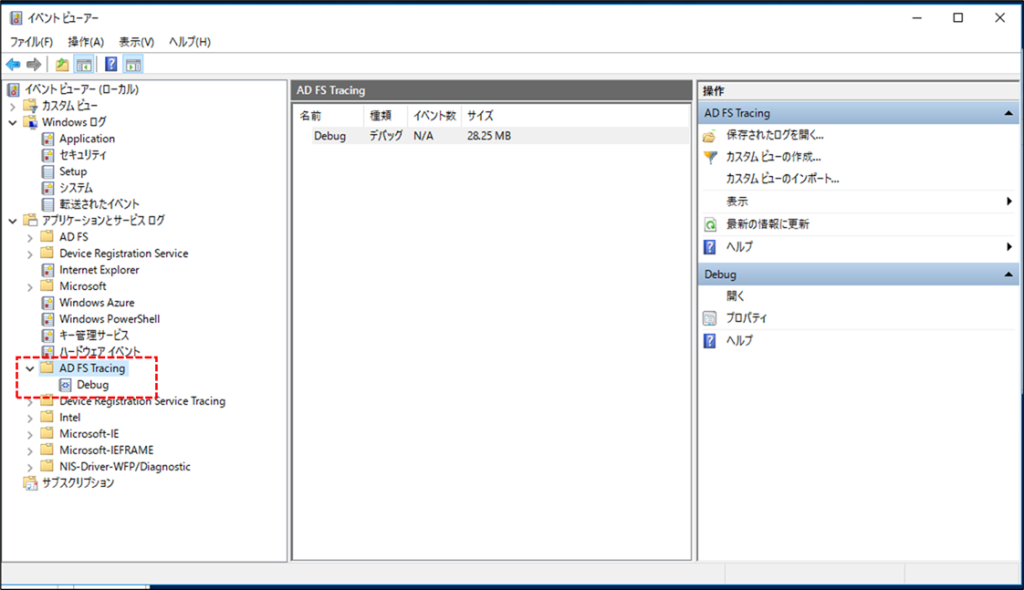Screen dimensions: 1024x590
Task: Click the Setup log icon
Action: tap(48, 171)
